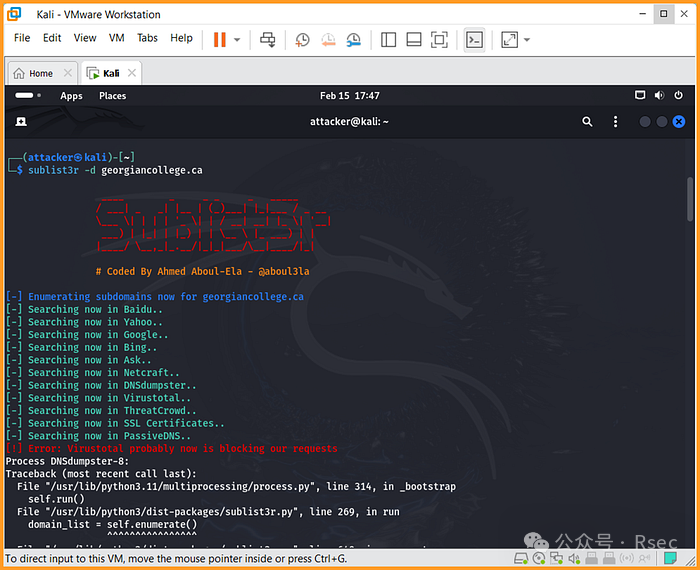Image resolution: width=700 pixels, height=570 pixels.
Task: Revert to the previous snapshot icon
Action: point(328,39)
